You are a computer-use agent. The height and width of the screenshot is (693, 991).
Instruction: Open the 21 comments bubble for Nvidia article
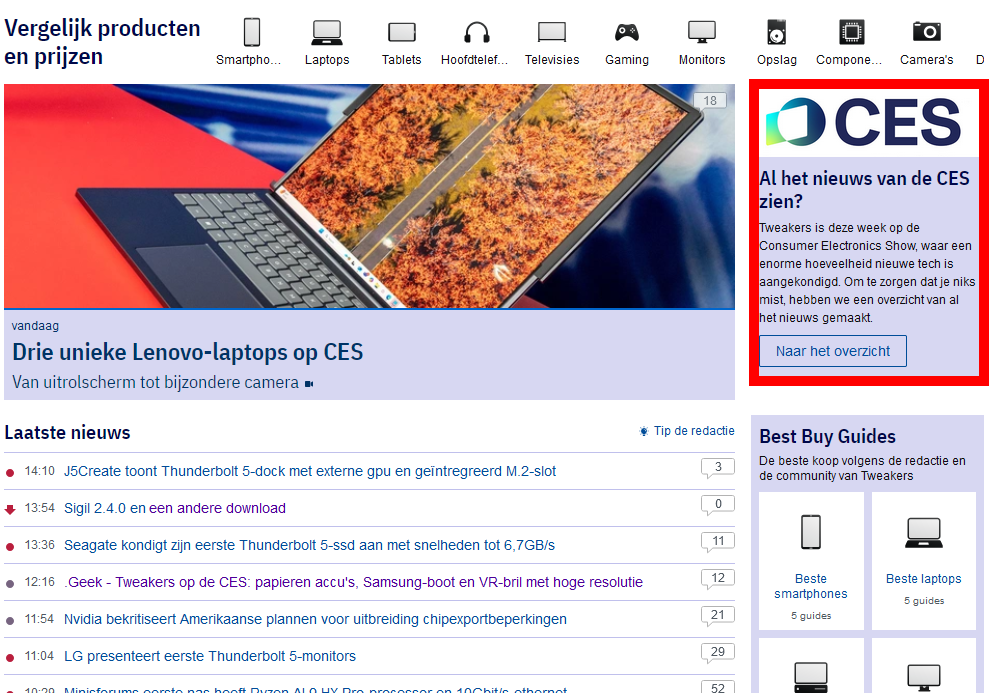pyautogui.click(x=718, y=616)
